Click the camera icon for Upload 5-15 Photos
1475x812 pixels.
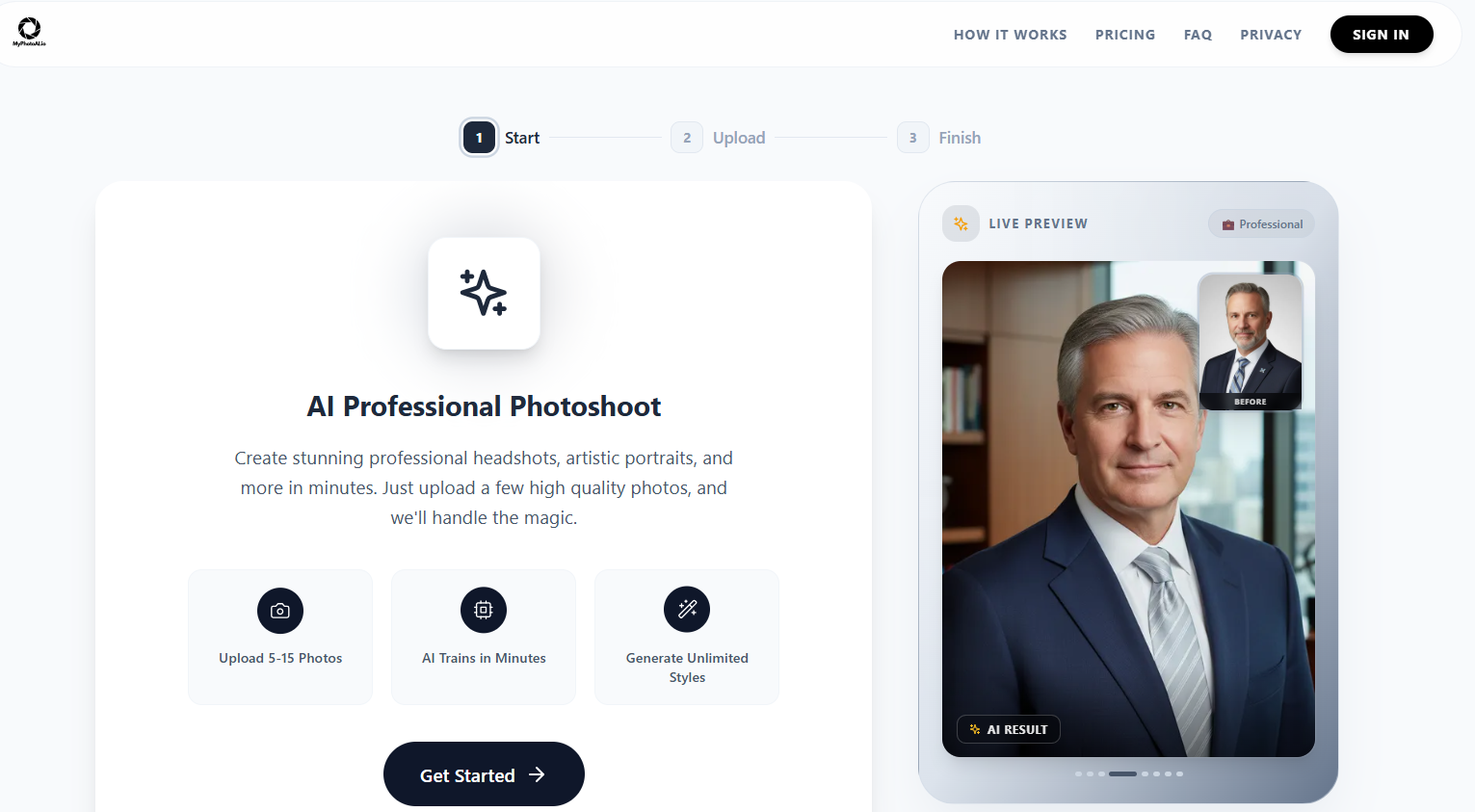[x=280, y=611]
